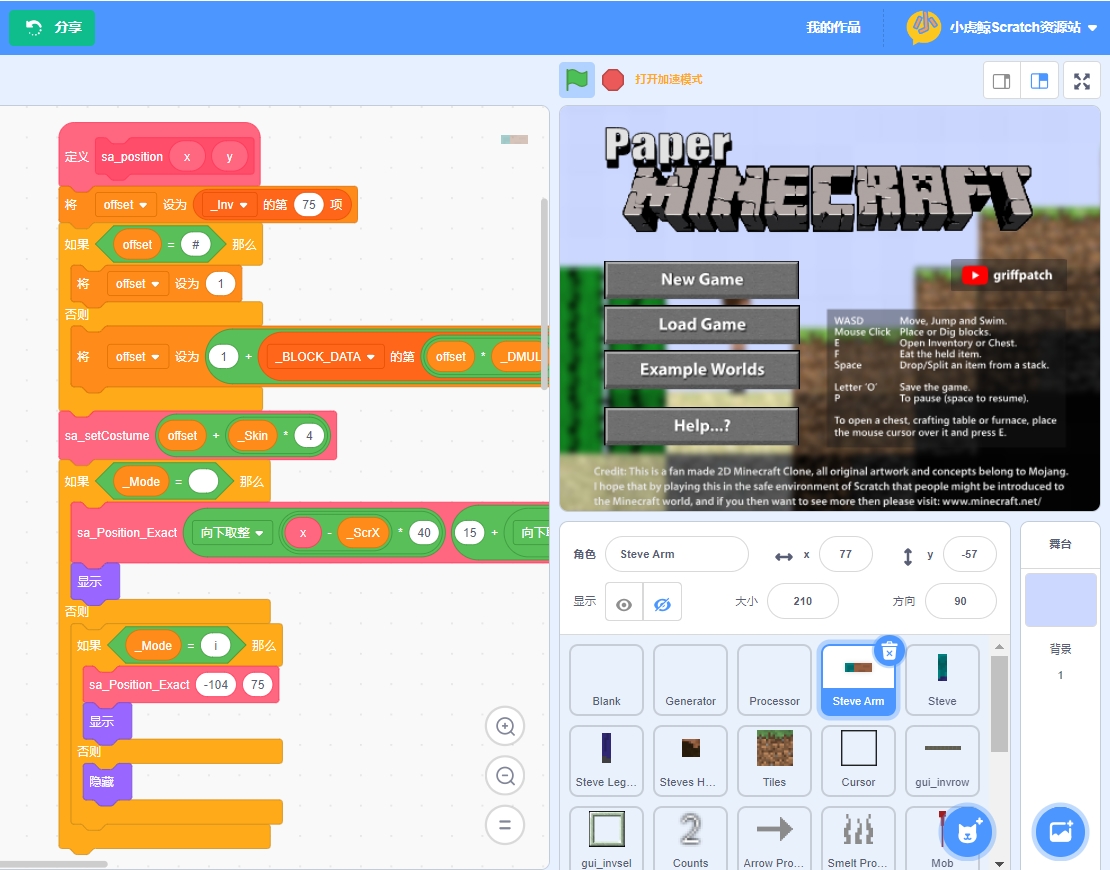Open the 向下取整 operator dropdown
The height and width of the screenshot is (870, 1110).
[231, 532]
